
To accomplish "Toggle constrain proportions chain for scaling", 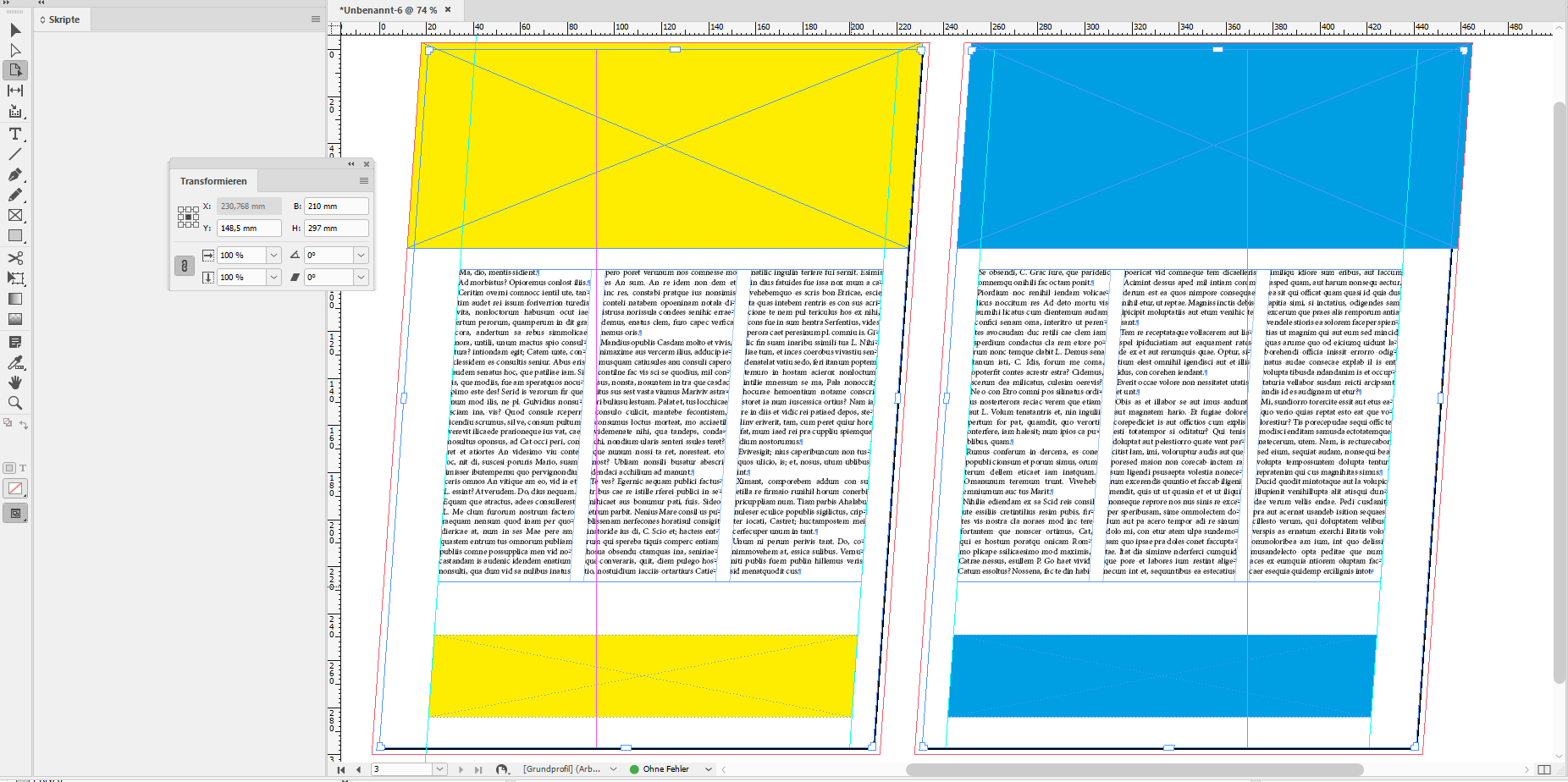I will pos(185,266).
